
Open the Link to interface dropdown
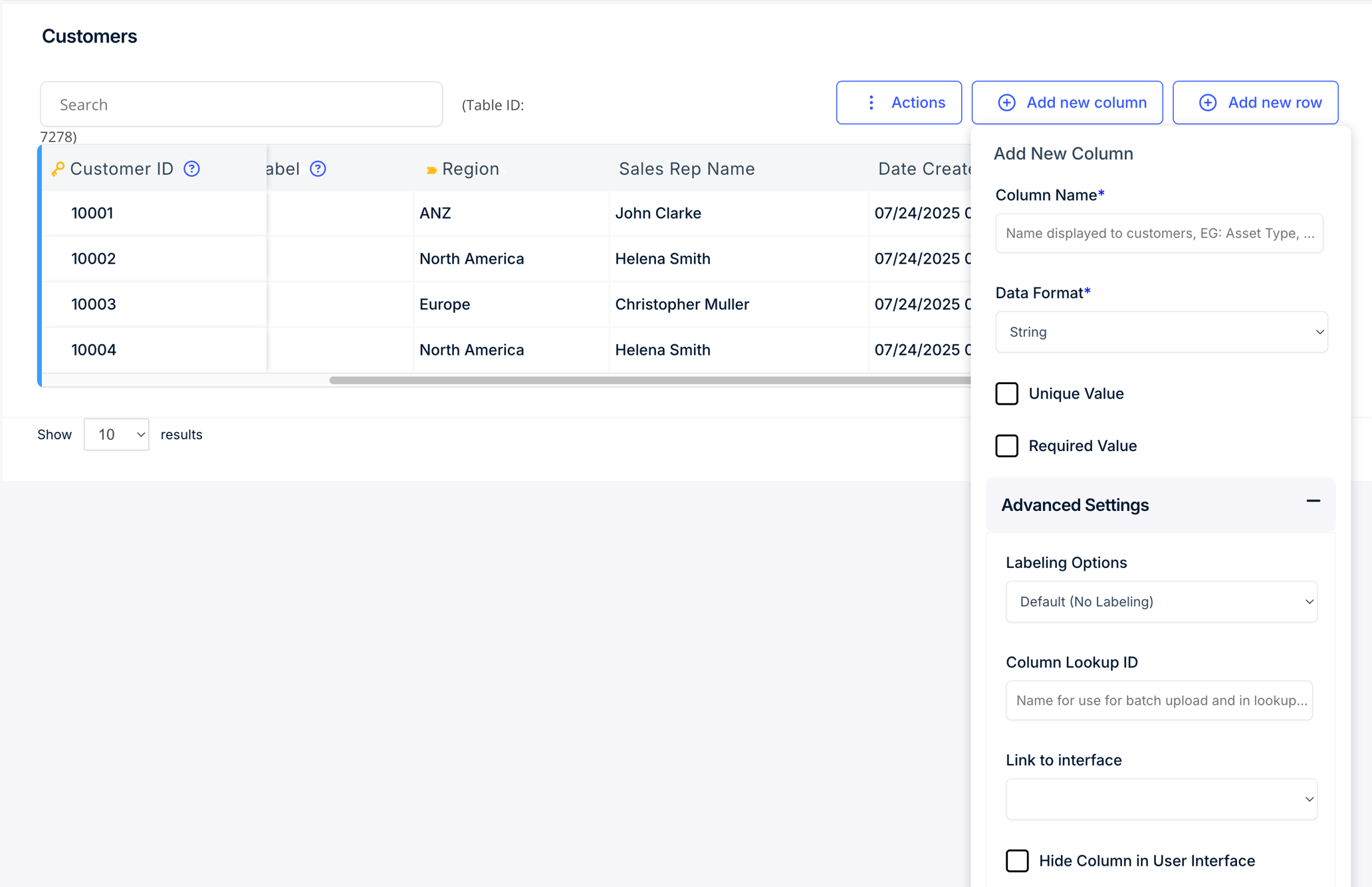click(1161, 799)
